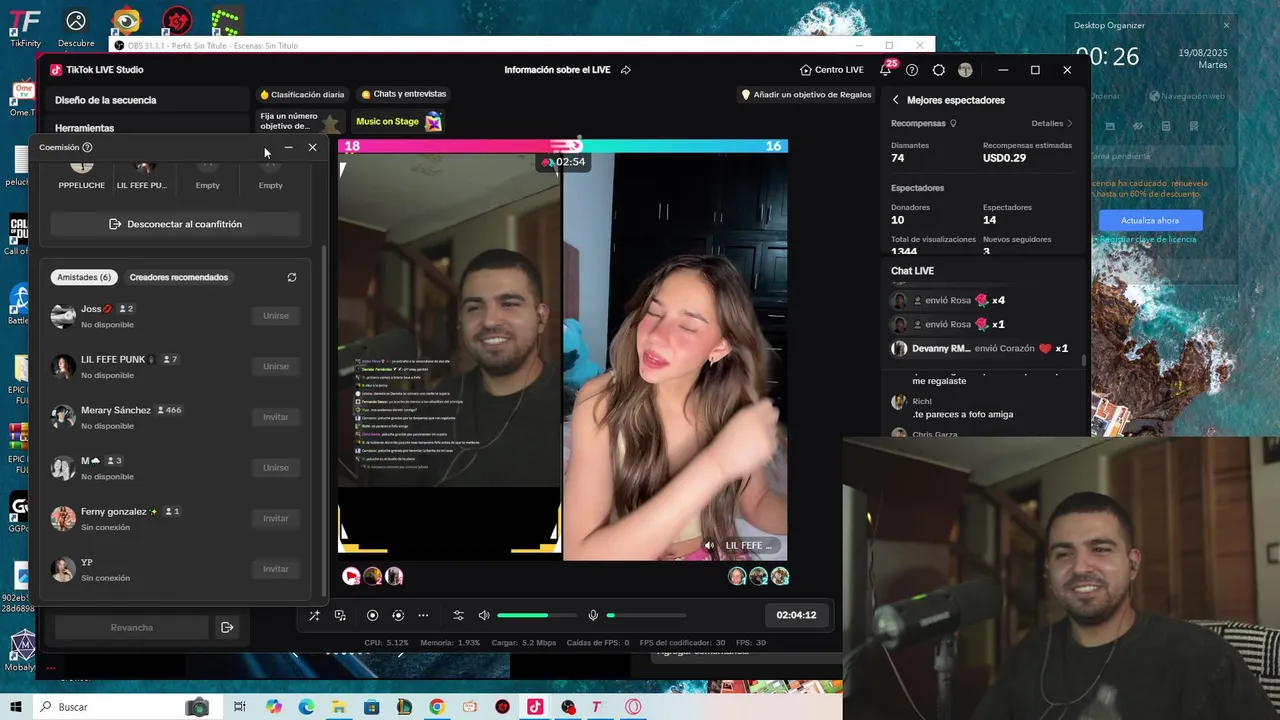1280x720 pixels.
Task: Open Google Chrome from taskbar
Action: [x=437, y=707]
